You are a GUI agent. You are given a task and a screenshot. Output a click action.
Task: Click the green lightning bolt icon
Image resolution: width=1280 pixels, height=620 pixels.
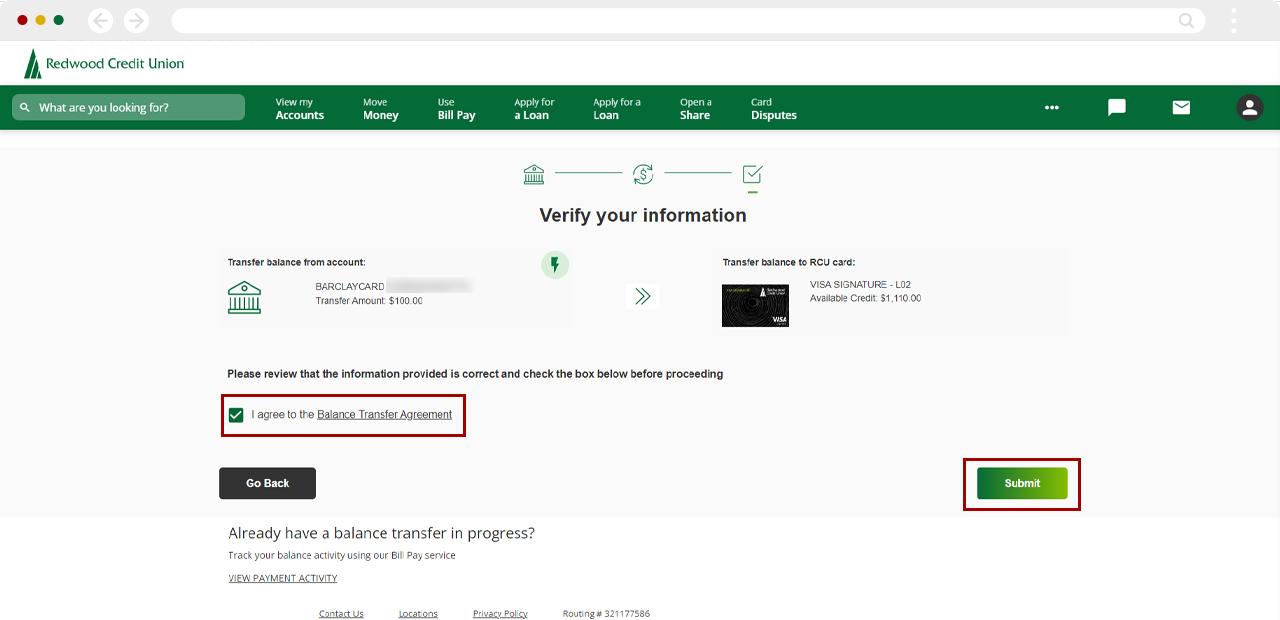[x=555, y=265]
